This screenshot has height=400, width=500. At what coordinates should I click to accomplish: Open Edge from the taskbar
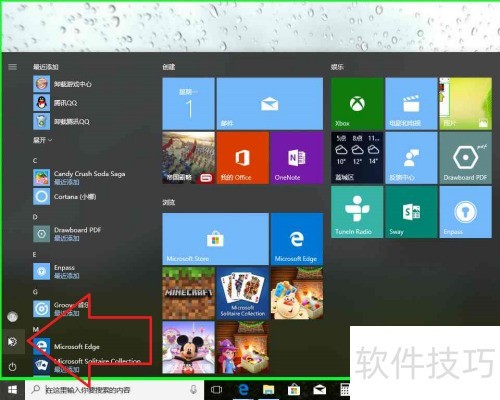pos(243,389)
